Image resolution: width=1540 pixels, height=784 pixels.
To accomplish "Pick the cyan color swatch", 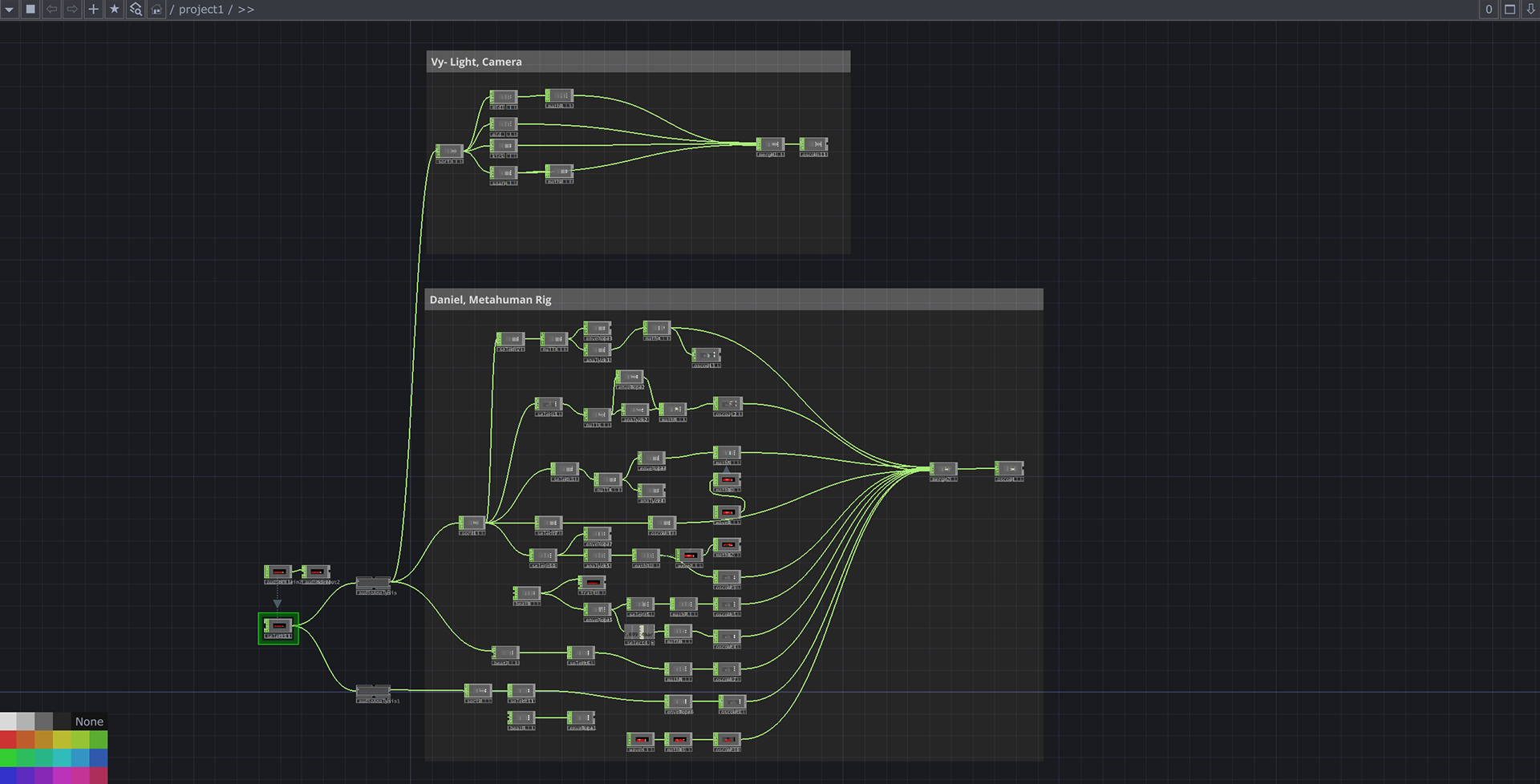I will pyautogui.click(x=63, y=758).
